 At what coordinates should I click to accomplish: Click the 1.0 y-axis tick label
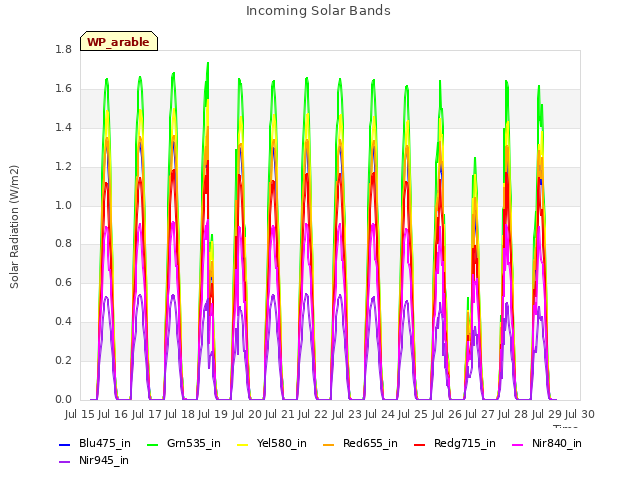click(63, 205)
